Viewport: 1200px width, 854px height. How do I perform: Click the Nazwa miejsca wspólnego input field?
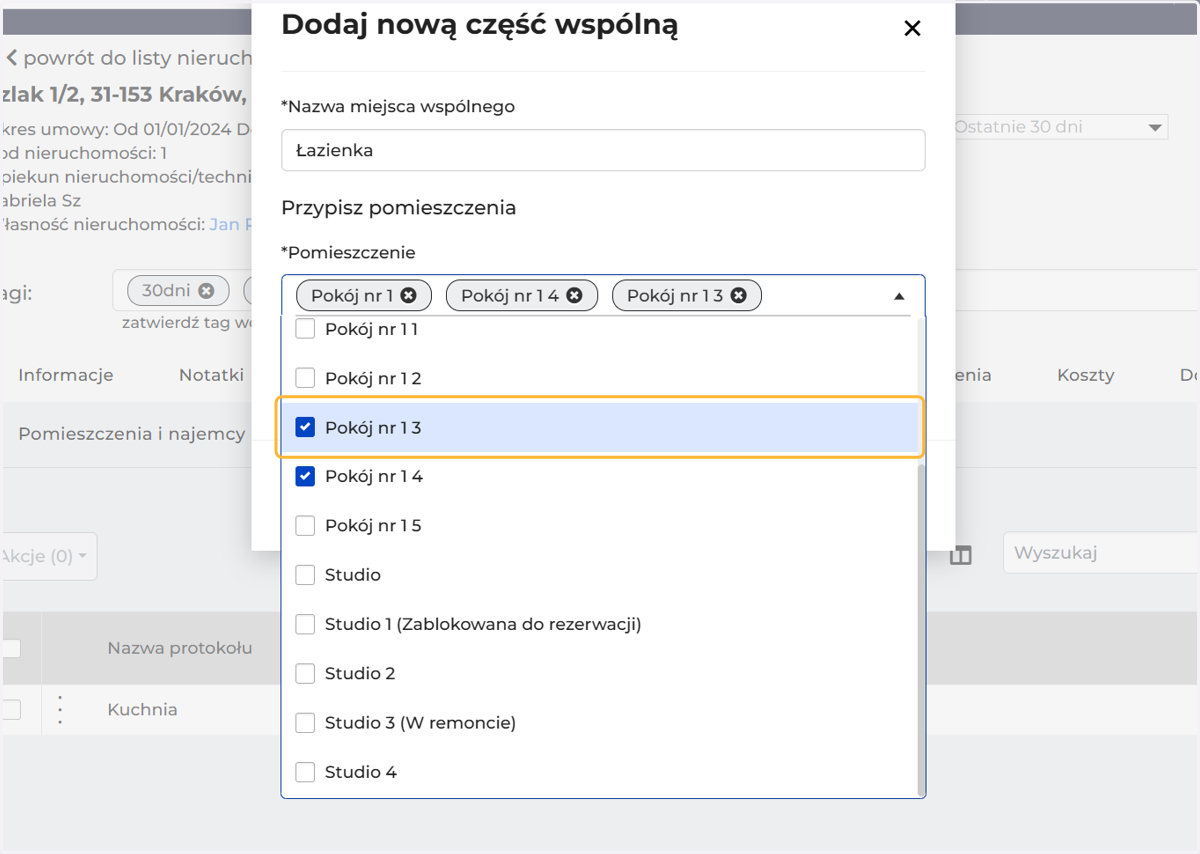coord(603,150)
